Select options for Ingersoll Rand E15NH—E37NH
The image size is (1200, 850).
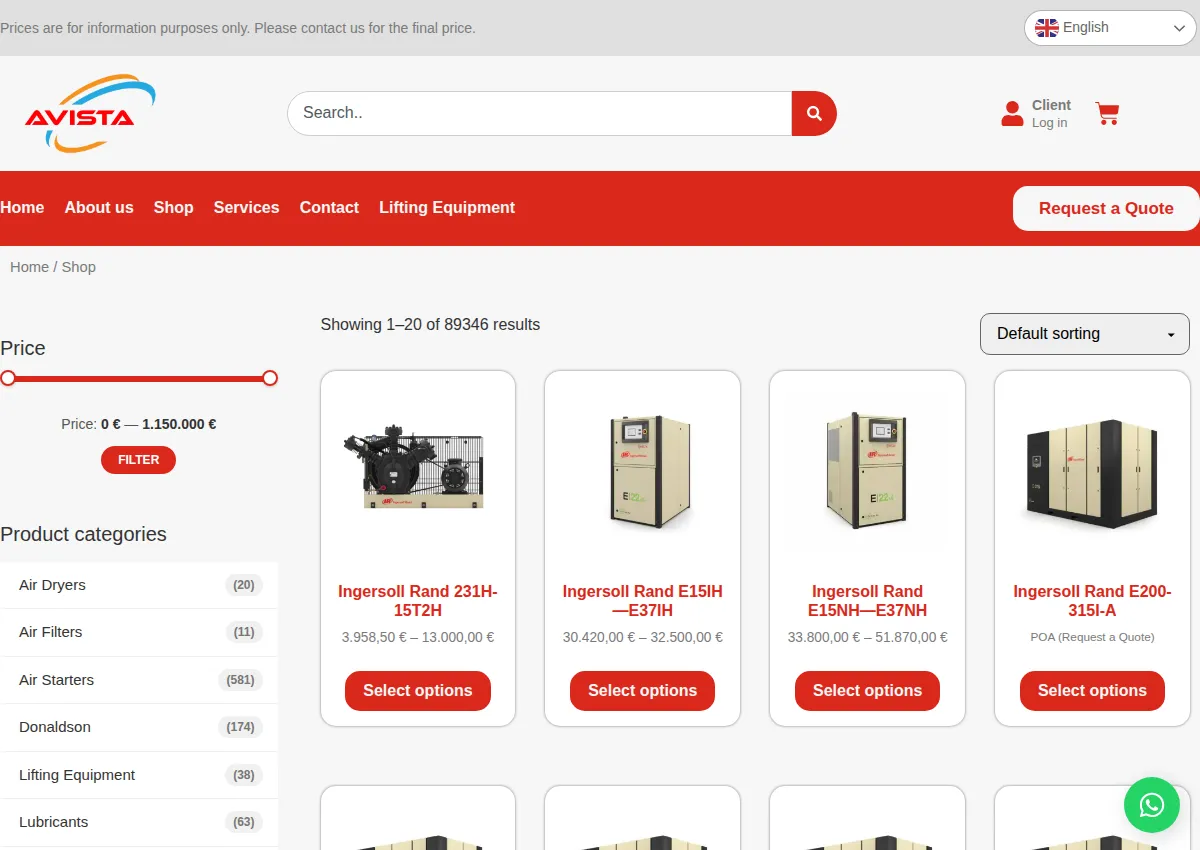[867, 691]
